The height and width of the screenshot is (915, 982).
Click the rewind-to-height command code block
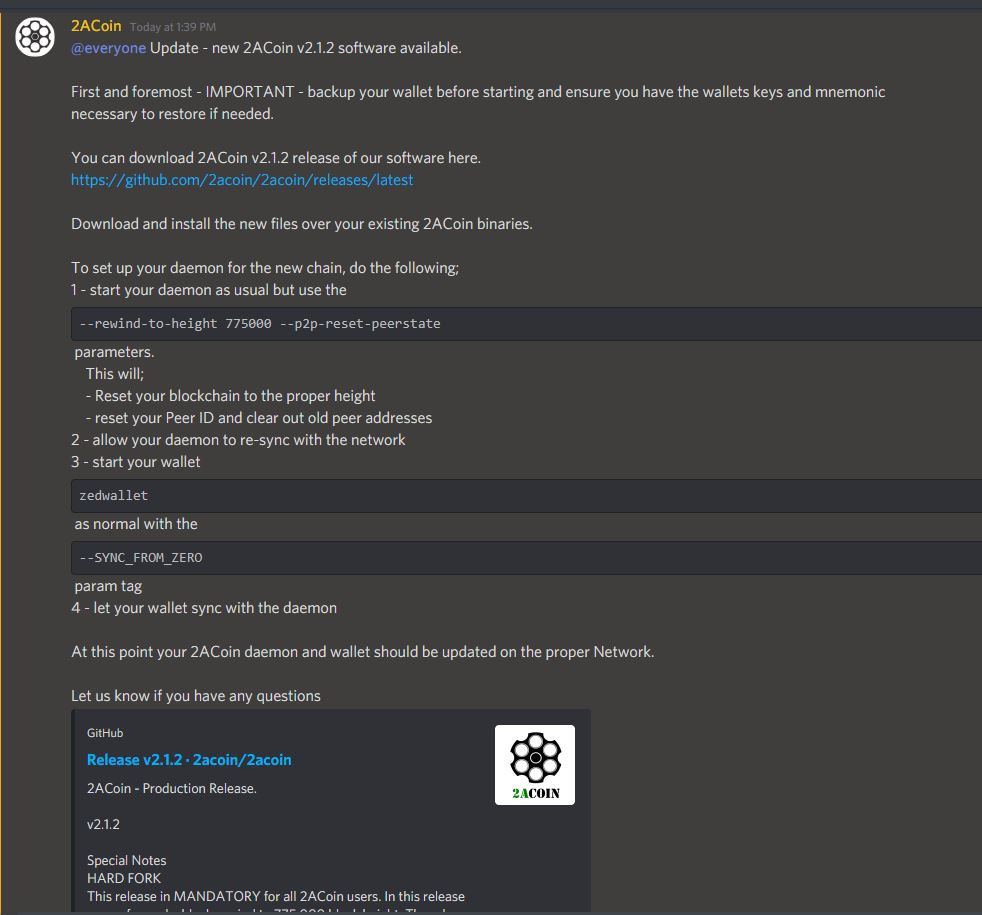pyautogui.click(x=526, y=324)
